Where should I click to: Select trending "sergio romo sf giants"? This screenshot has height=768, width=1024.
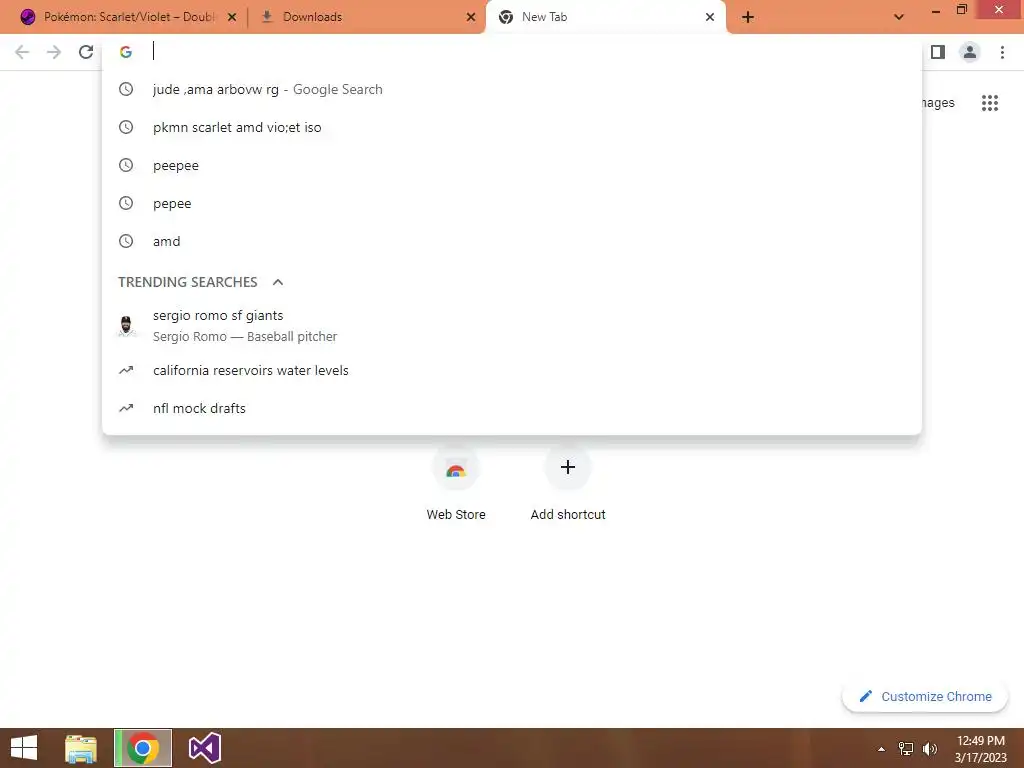tap(512, 325)
